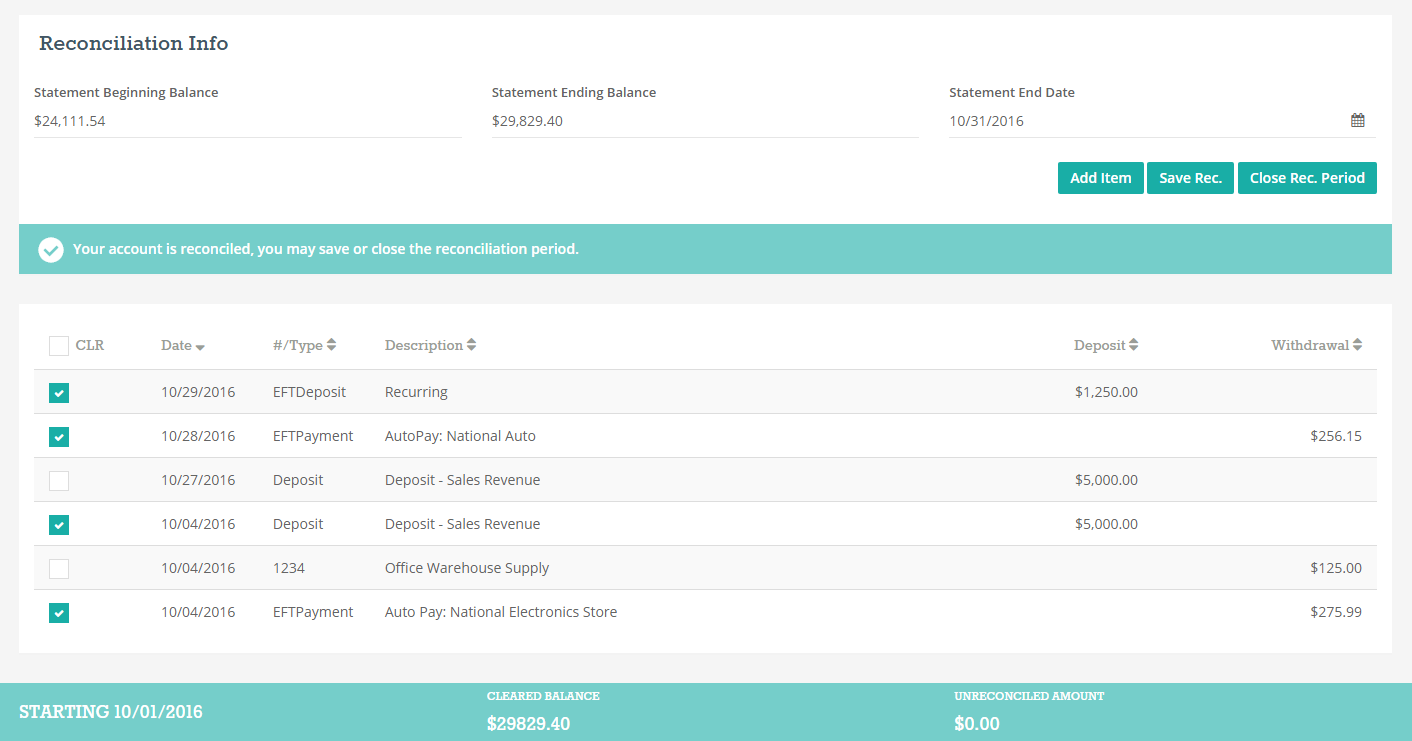
Task: Click the Unreconciled Amount $0.00 value
Action: point(977,724)
